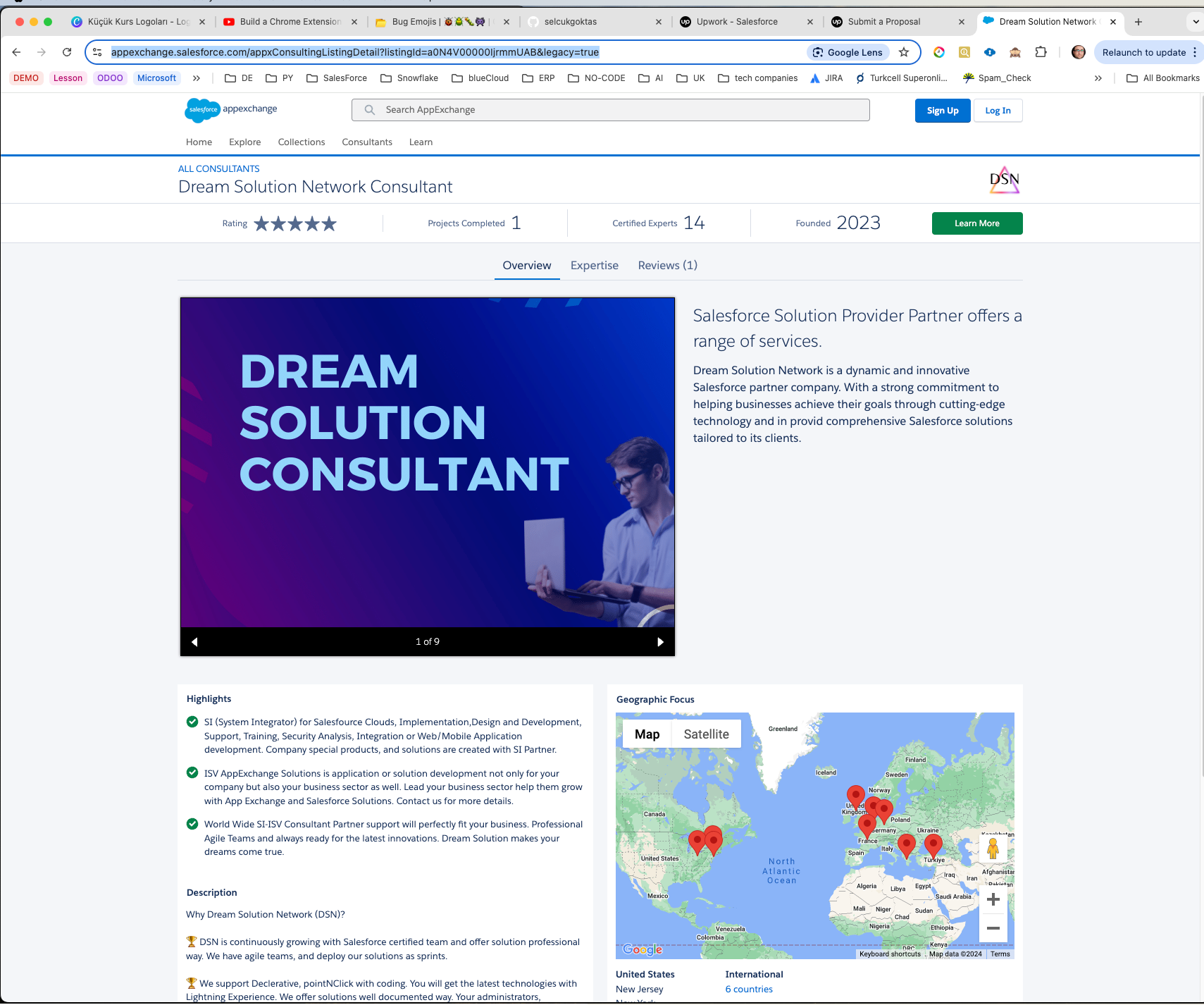1204x1005 pixels.
Task: Switch to Build a Chrome Extension tab
Action: 290,22
